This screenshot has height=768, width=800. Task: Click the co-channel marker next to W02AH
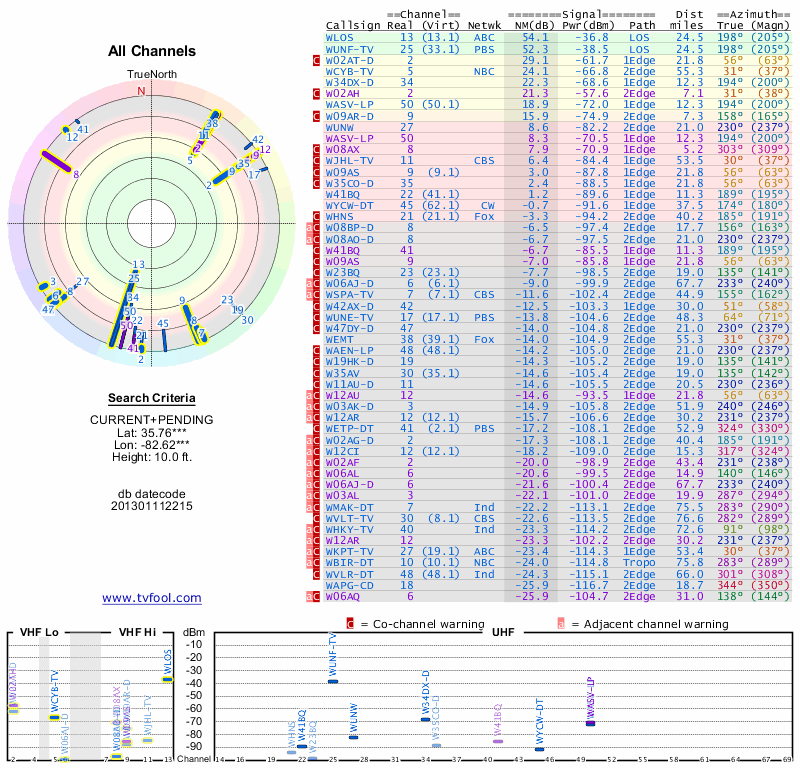(x=316, y=93)
